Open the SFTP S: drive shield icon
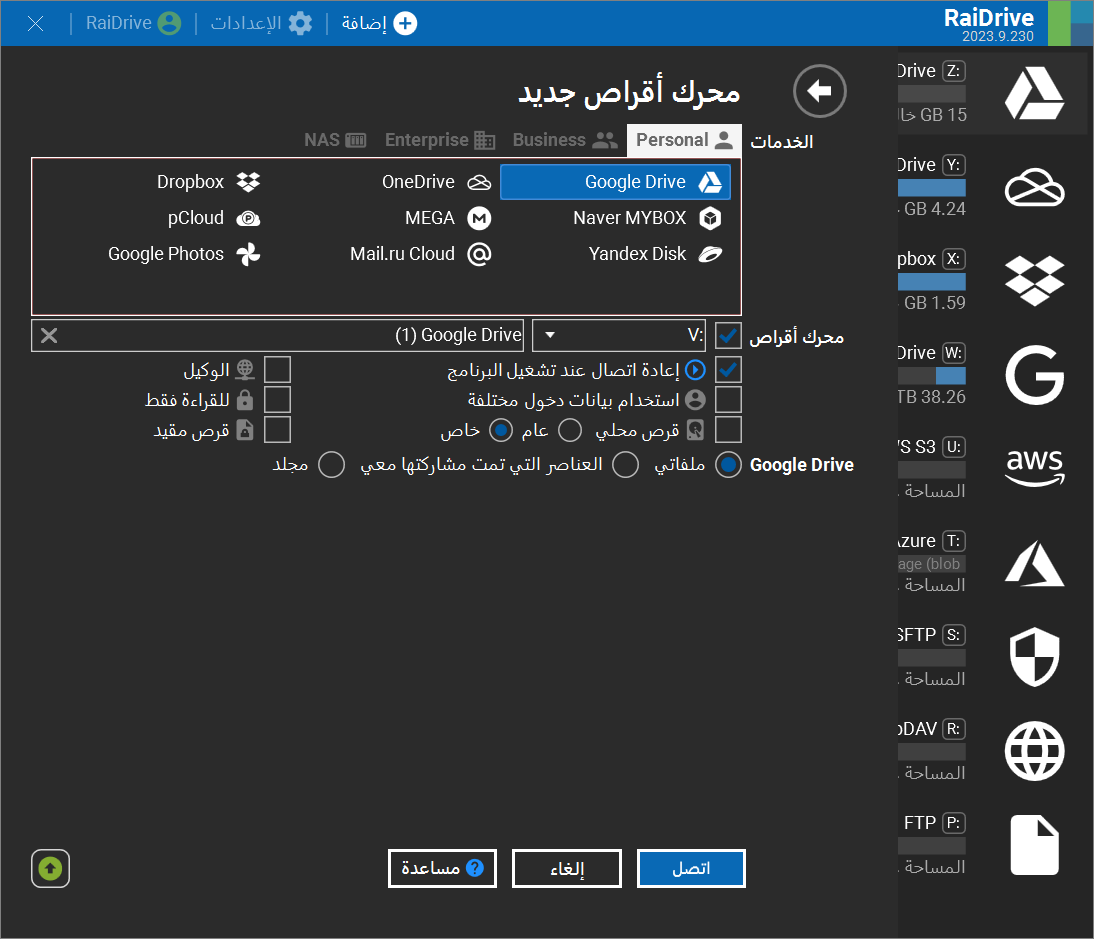1094x939 pixels. click(x=1034, y=656)
